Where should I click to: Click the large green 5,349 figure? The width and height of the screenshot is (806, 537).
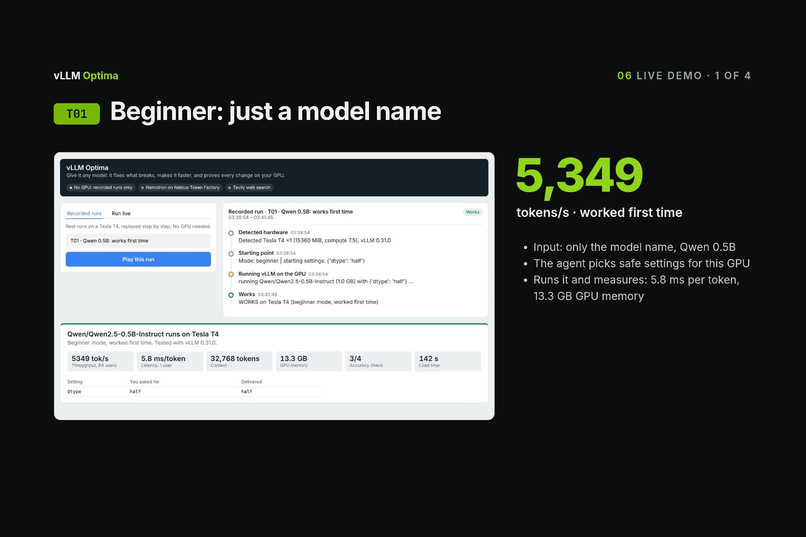[x=579, y=176]
